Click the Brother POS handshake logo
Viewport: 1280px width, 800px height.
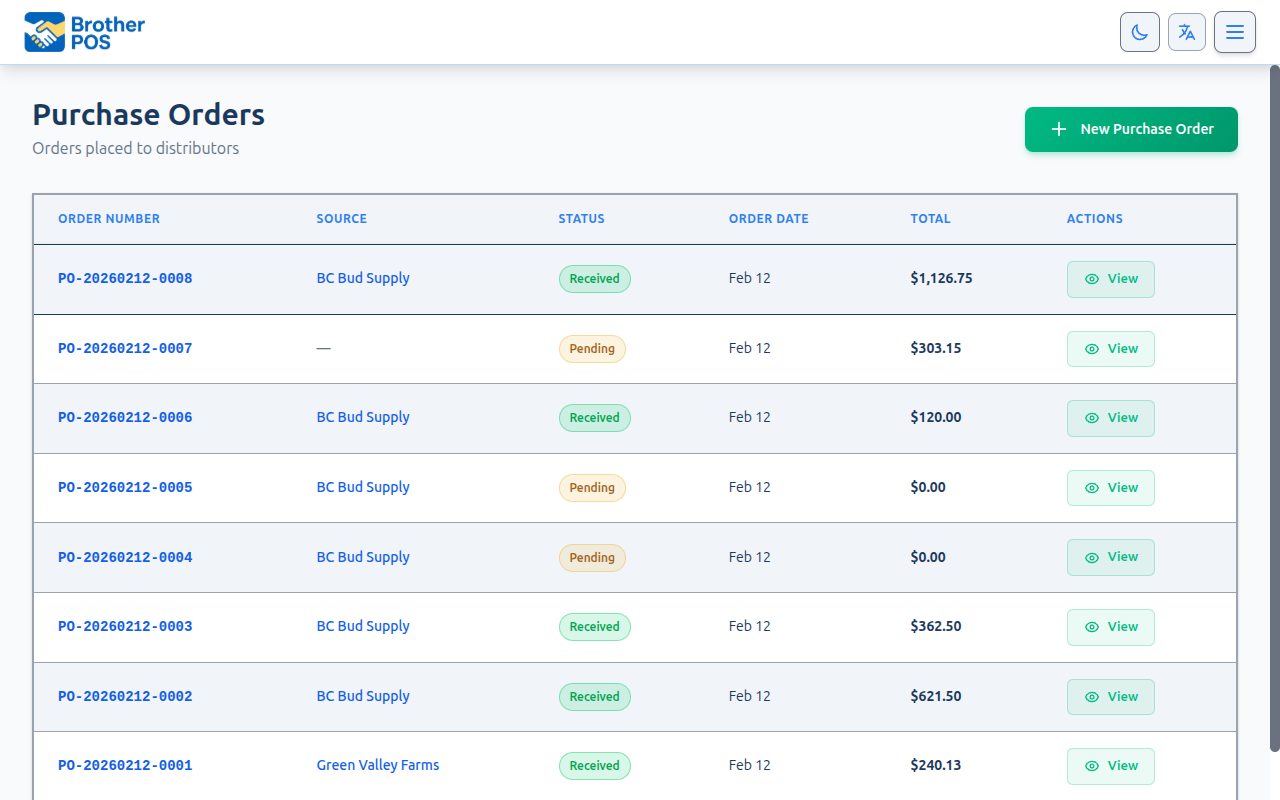click(44, 33)
